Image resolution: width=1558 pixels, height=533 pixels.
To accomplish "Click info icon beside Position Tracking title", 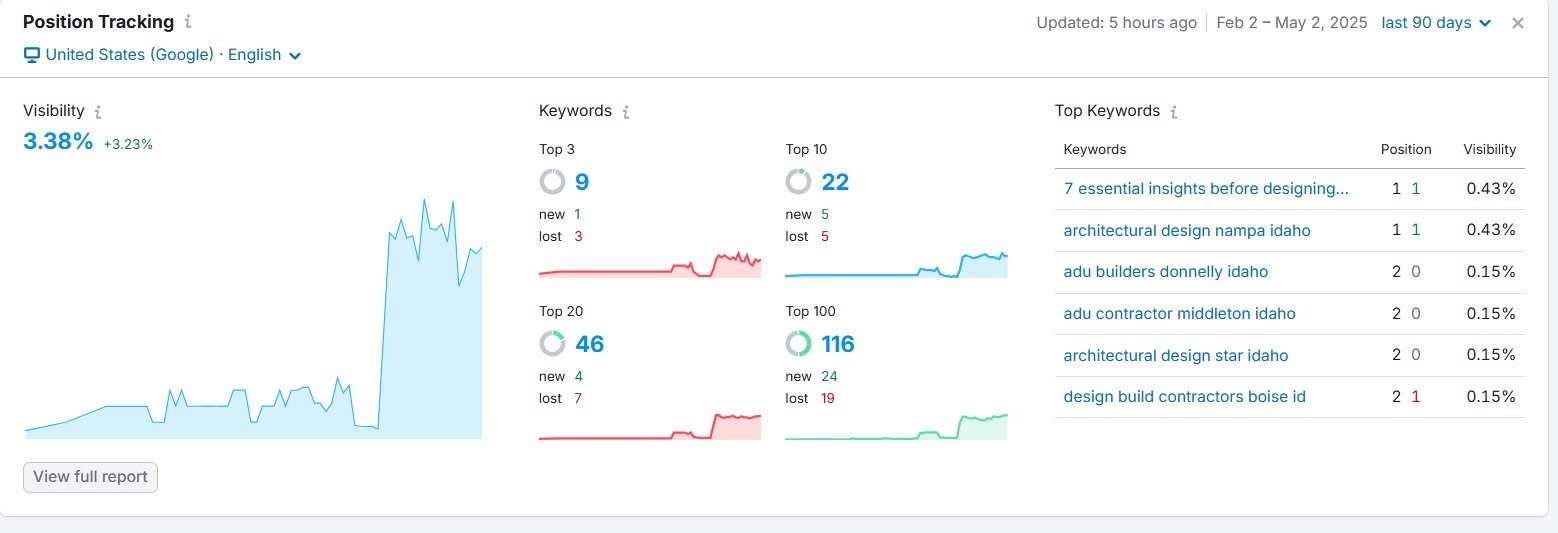I will pos(189,22).
